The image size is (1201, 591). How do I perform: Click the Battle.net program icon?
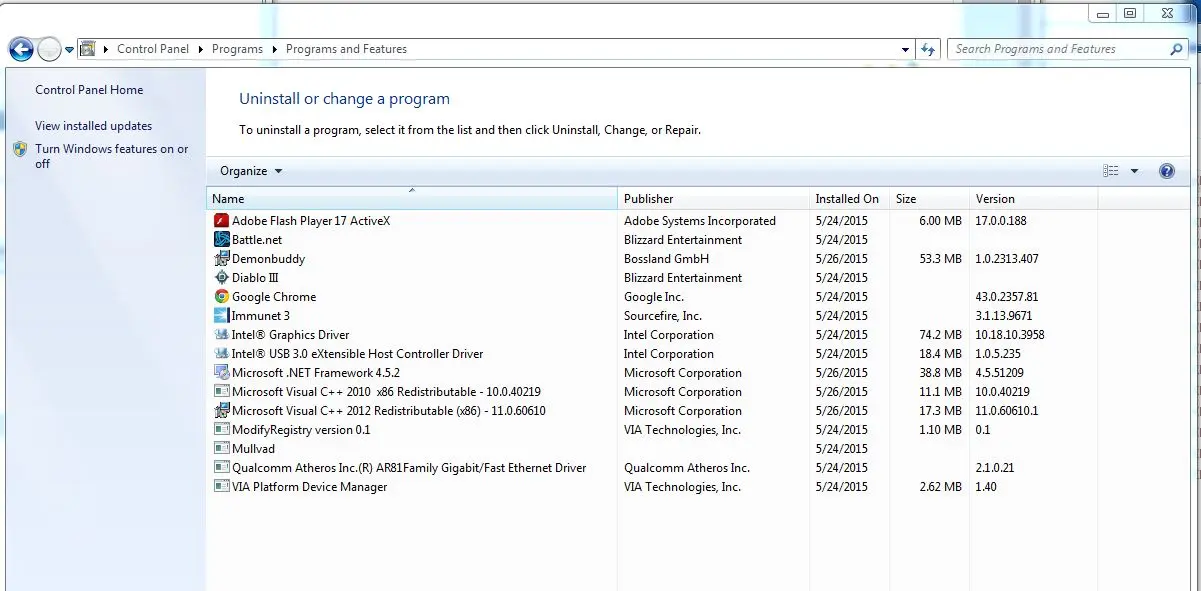(x=222, y=240)
